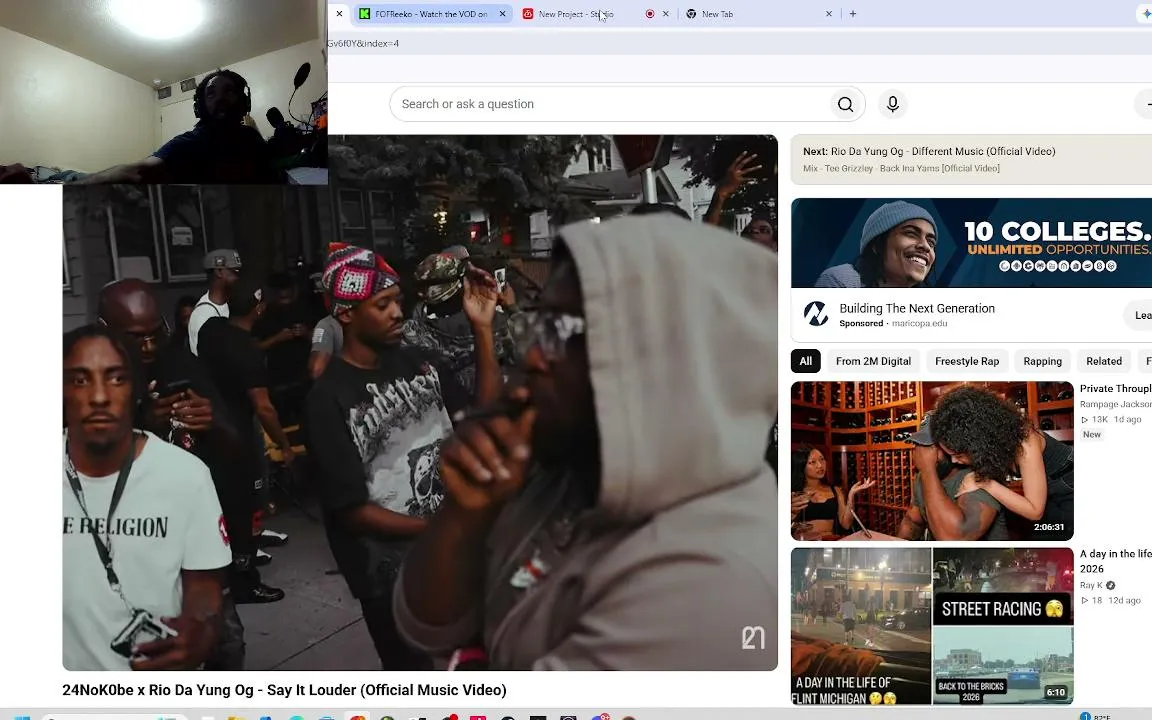Click recording indicator on New Project tab
Screen dimensions: 1152x720
tap(649, 14)
